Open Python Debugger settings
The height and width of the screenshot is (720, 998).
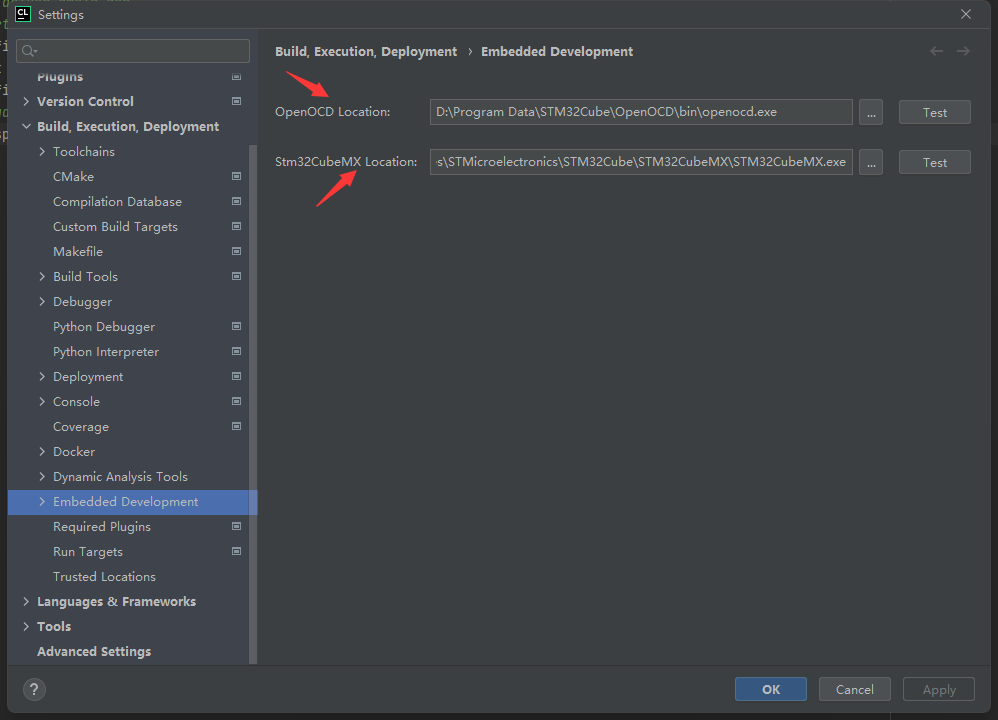[x=104, y=327]
